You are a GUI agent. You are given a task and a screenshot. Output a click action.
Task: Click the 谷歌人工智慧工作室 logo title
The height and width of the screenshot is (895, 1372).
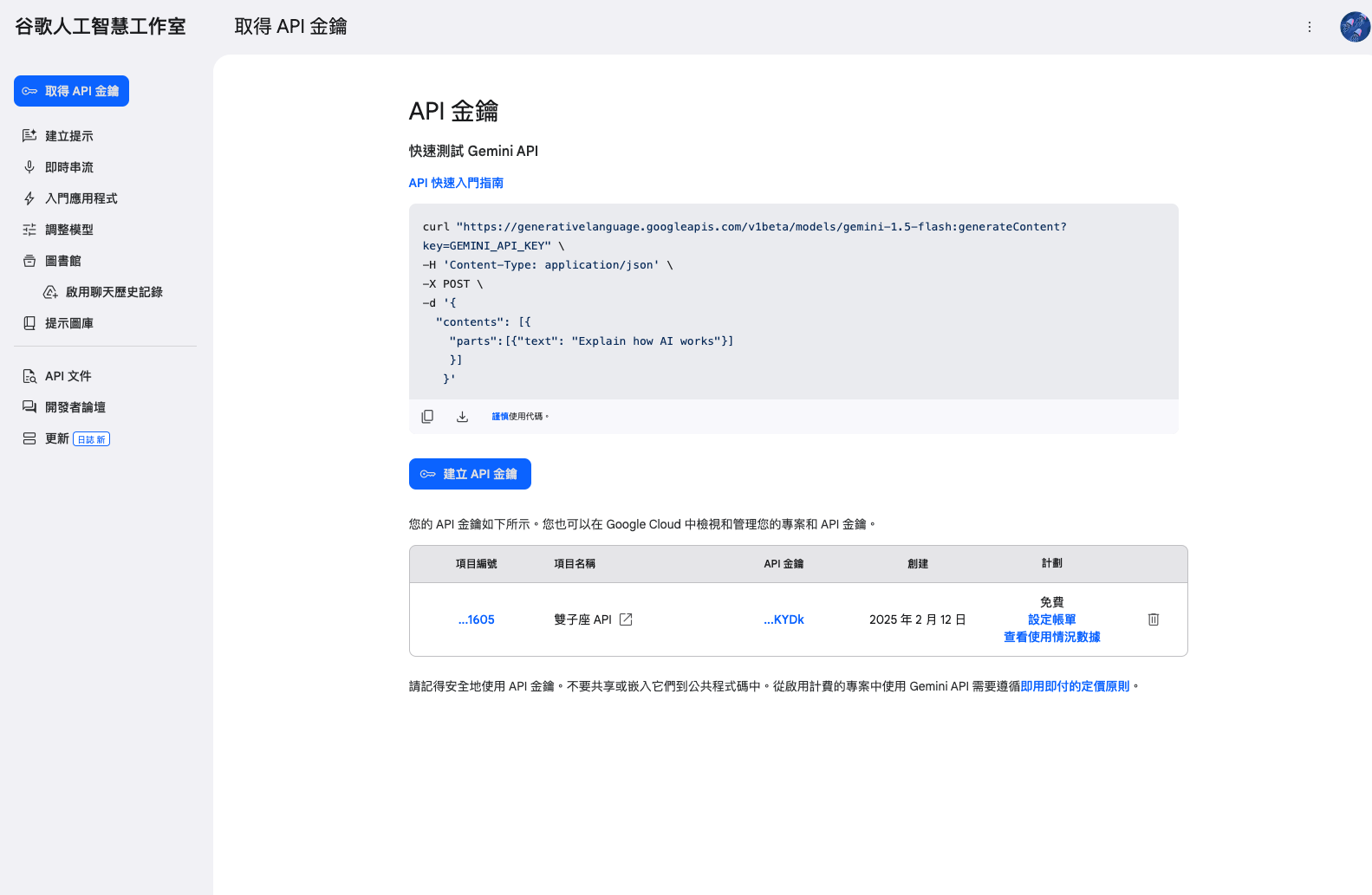[x=101, y=27]
